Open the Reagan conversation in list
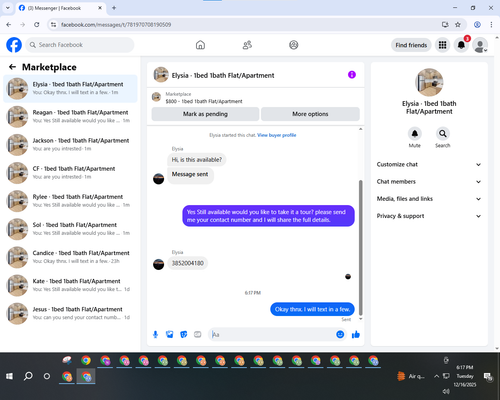 pos(70,117)
